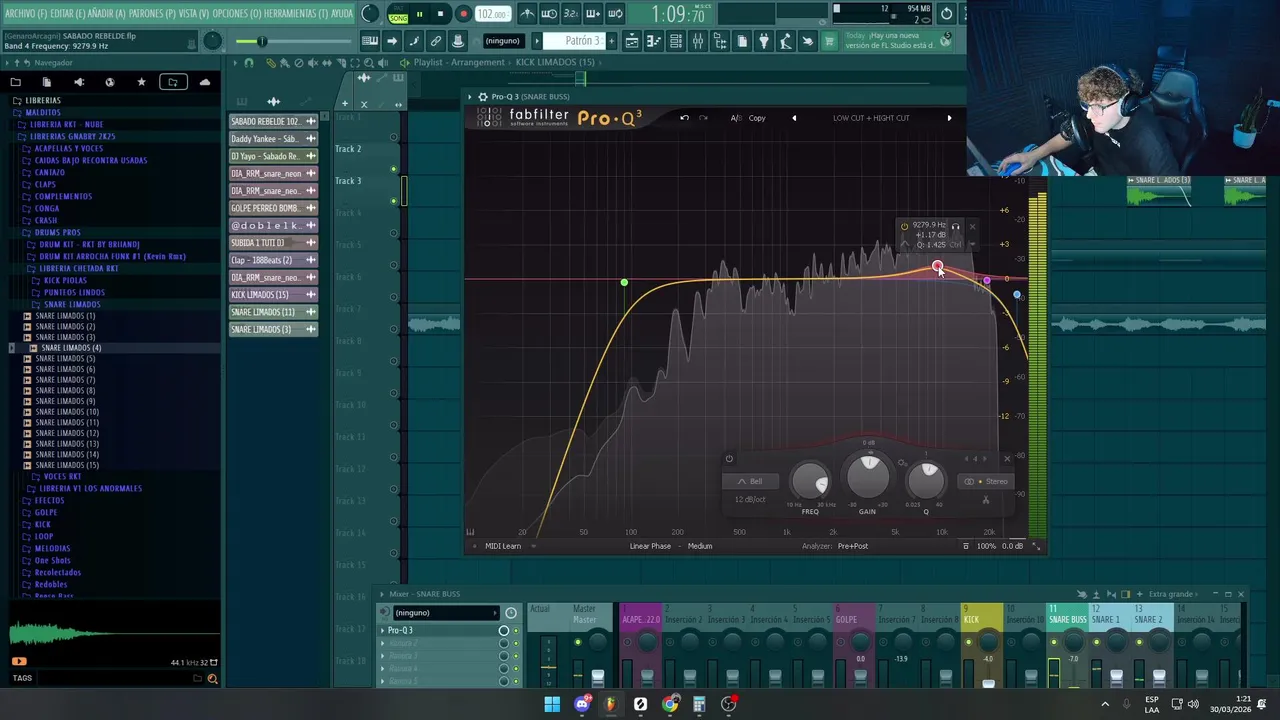Enable wait for input before recording
Viewport: 1280px width, 720px height.
point(549,14)
